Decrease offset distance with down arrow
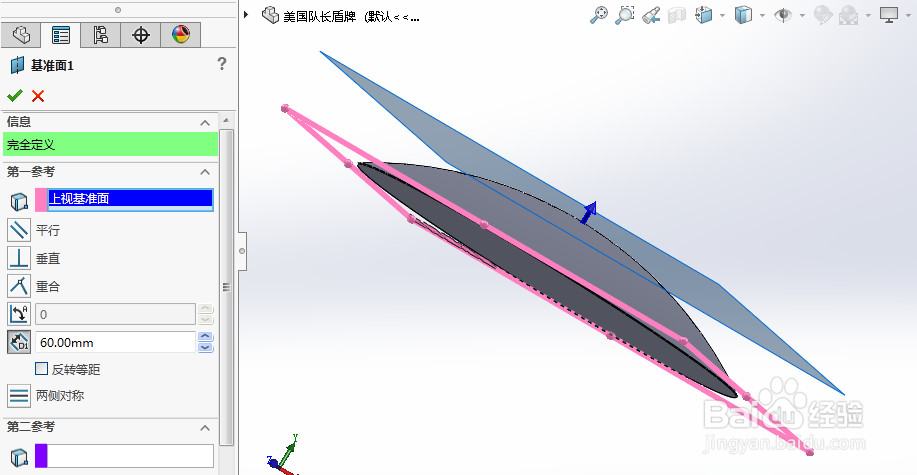 coord(205,347)
